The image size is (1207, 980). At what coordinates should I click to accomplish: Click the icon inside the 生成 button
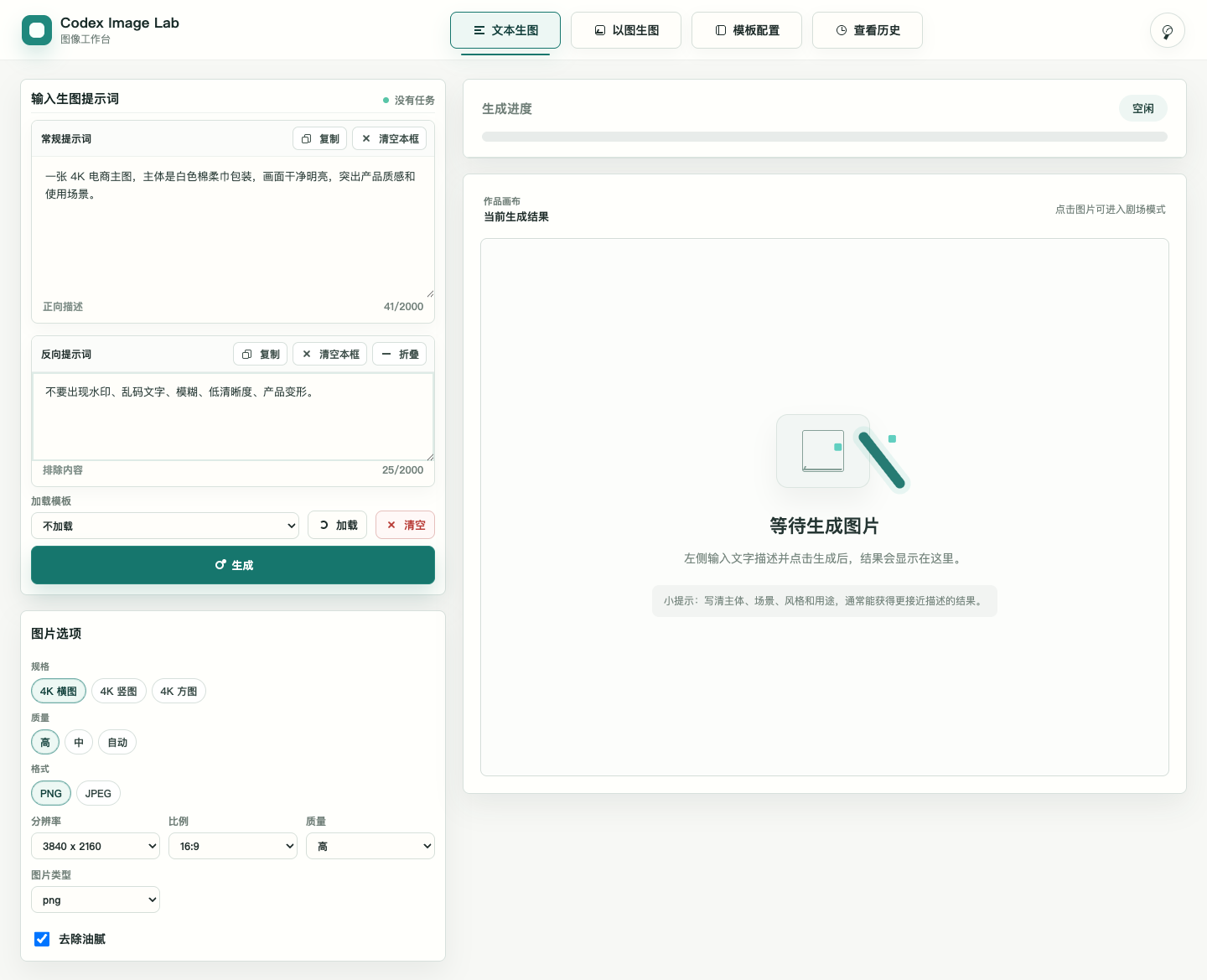point(220,565)
